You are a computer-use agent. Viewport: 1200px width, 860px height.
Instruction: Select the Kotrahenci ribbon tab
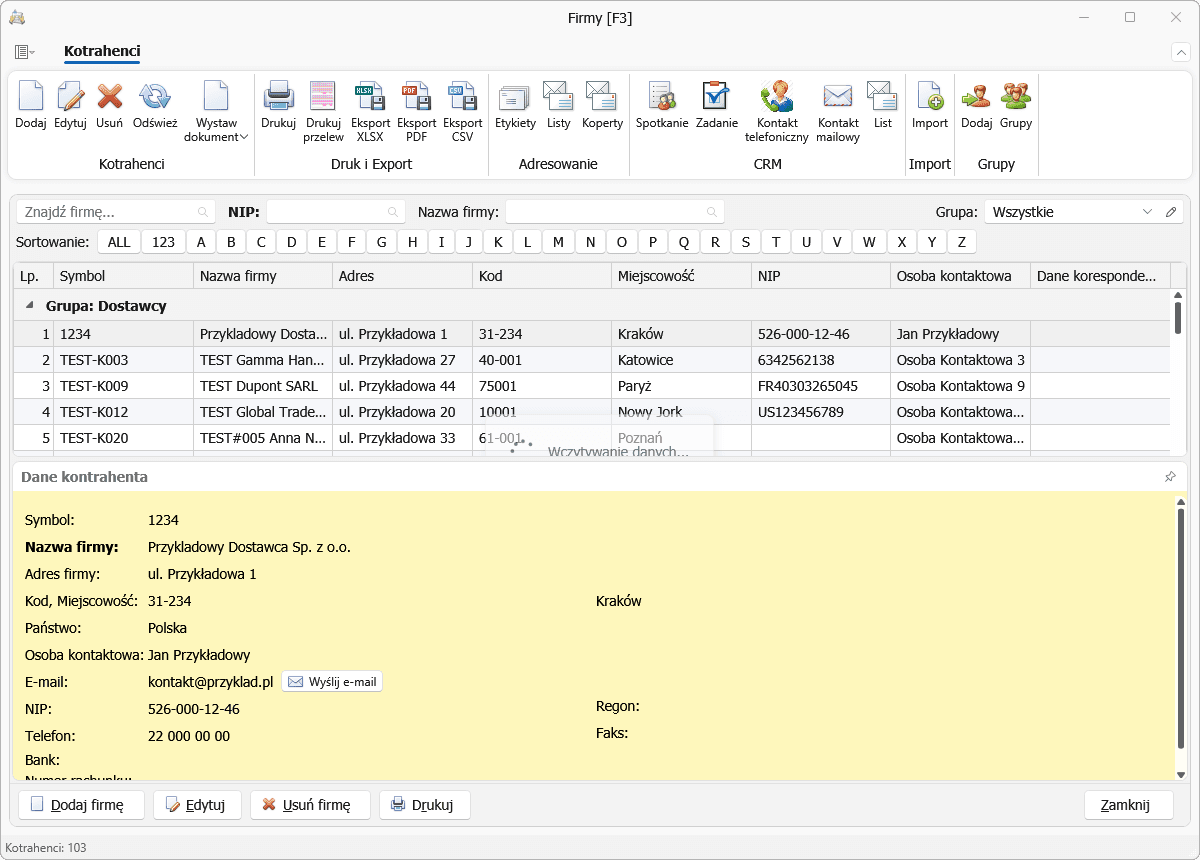[x=102, y=51]
